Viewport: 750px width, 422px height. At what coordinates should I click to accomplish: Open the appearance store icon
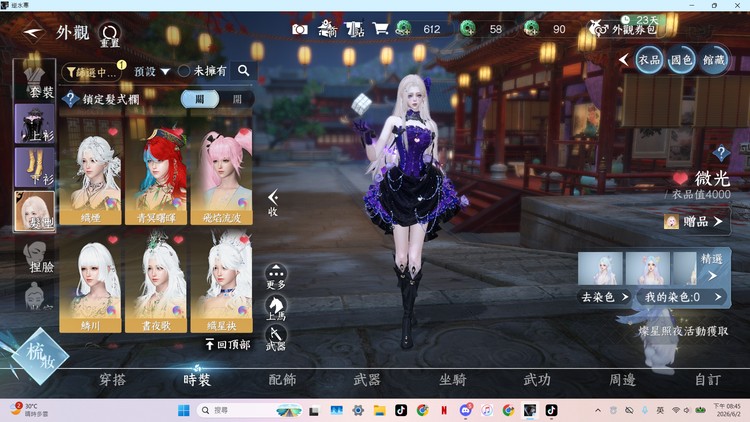(x=354, y=29)
